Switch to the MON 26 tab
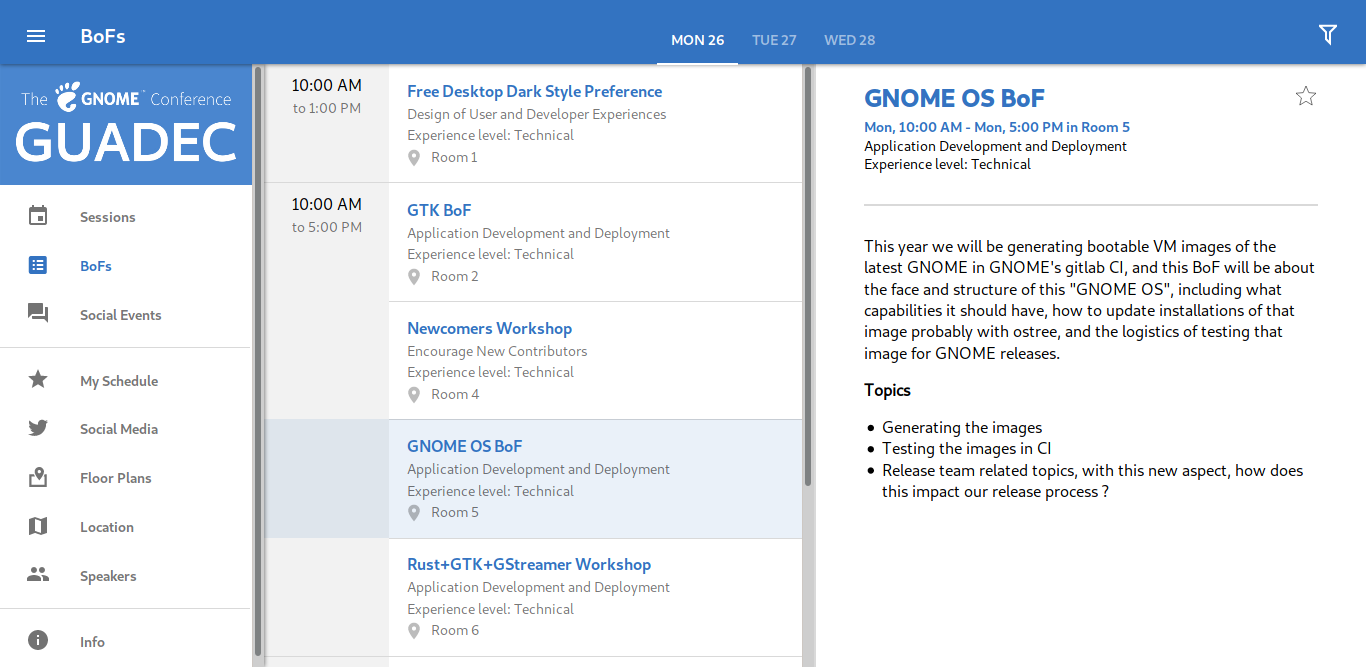 [697, 40]
